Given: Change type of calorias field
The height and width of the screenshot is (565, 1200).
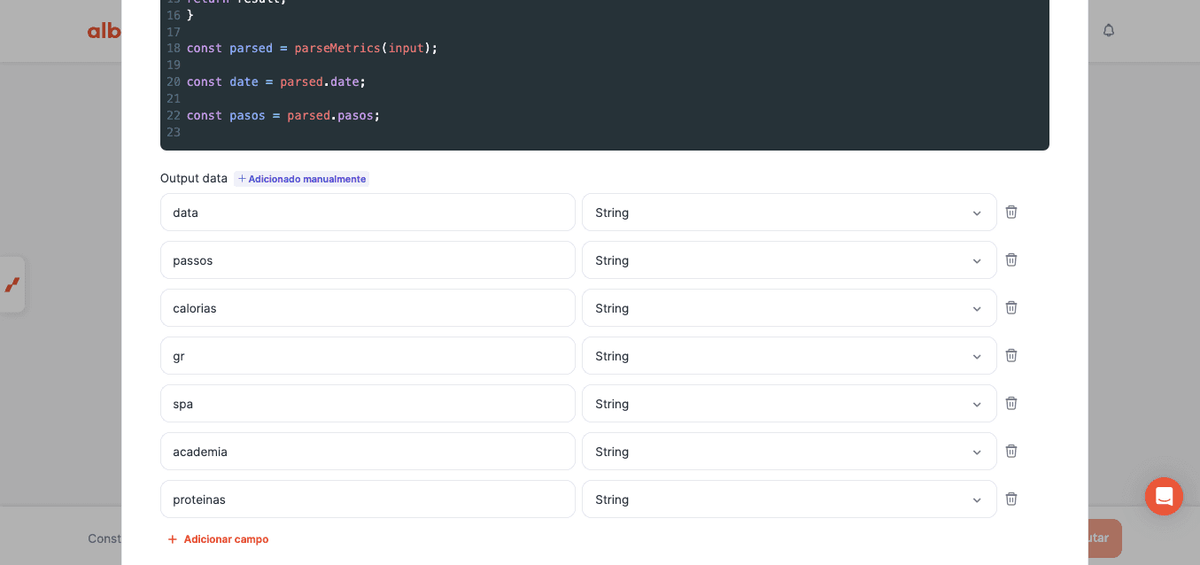Looking at the screenshot, I should [789, 308].
